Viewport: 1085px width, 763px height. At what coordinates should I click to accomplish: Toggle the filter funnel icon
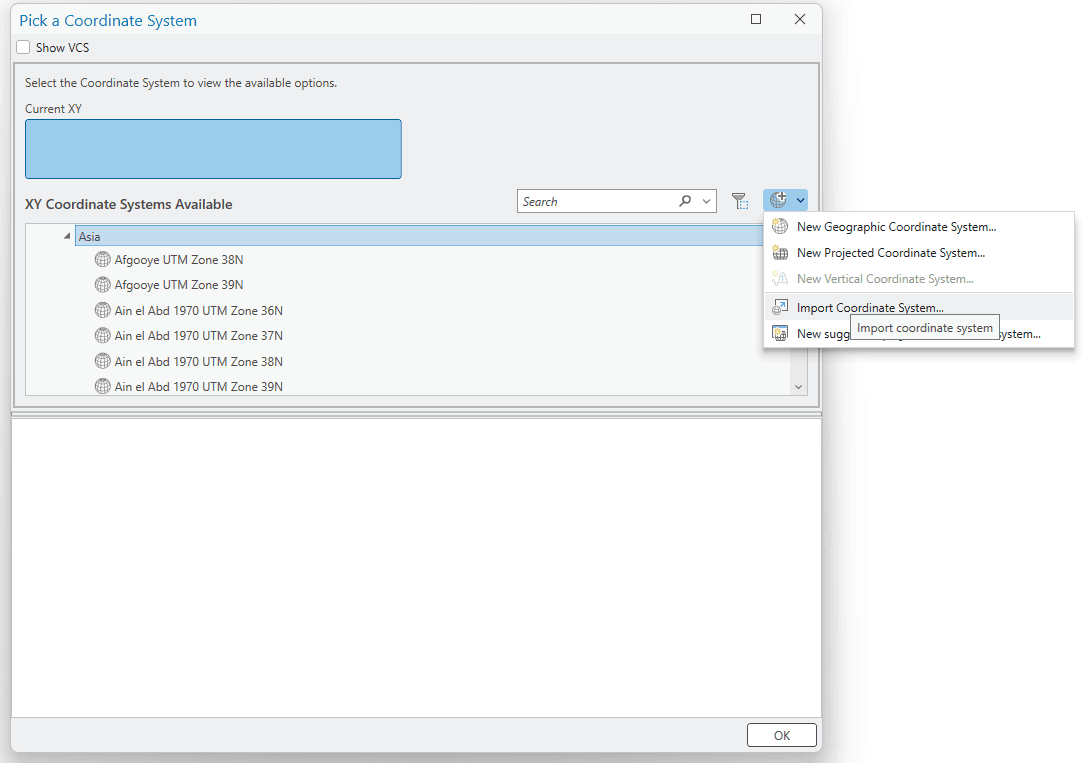coord(741,201)
